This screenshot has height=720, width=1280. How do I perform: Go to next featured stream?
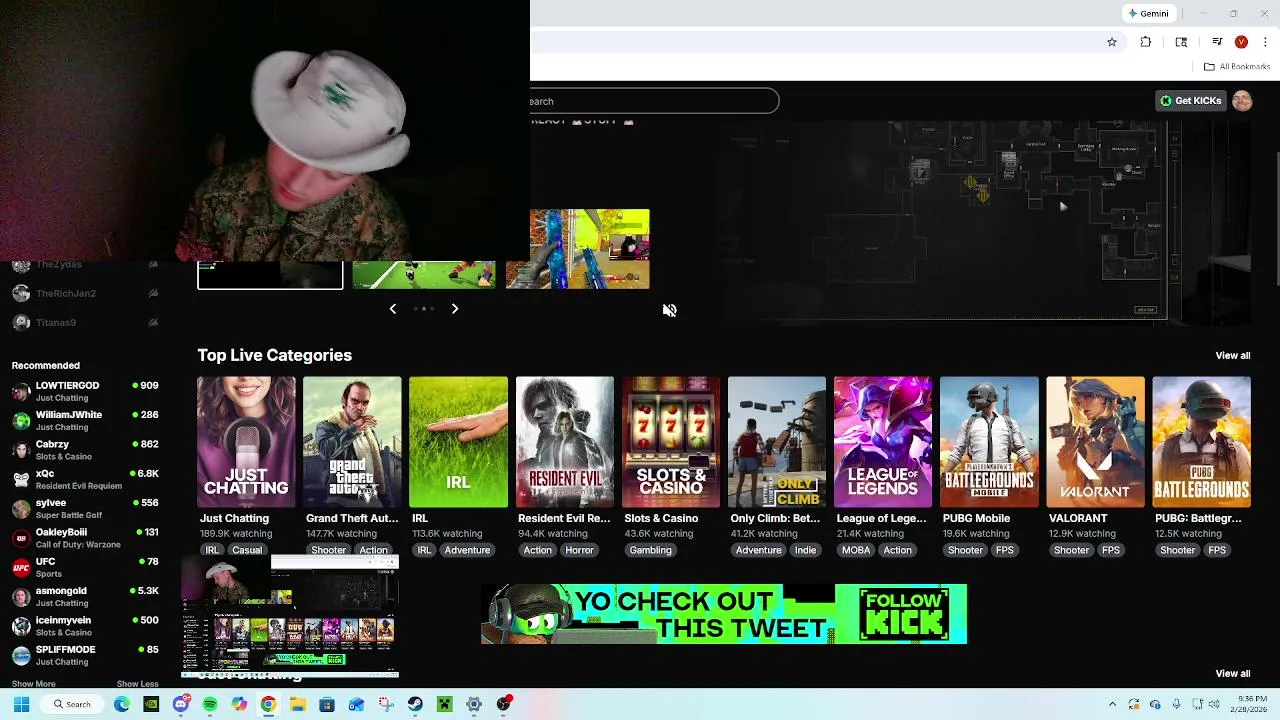455,309
